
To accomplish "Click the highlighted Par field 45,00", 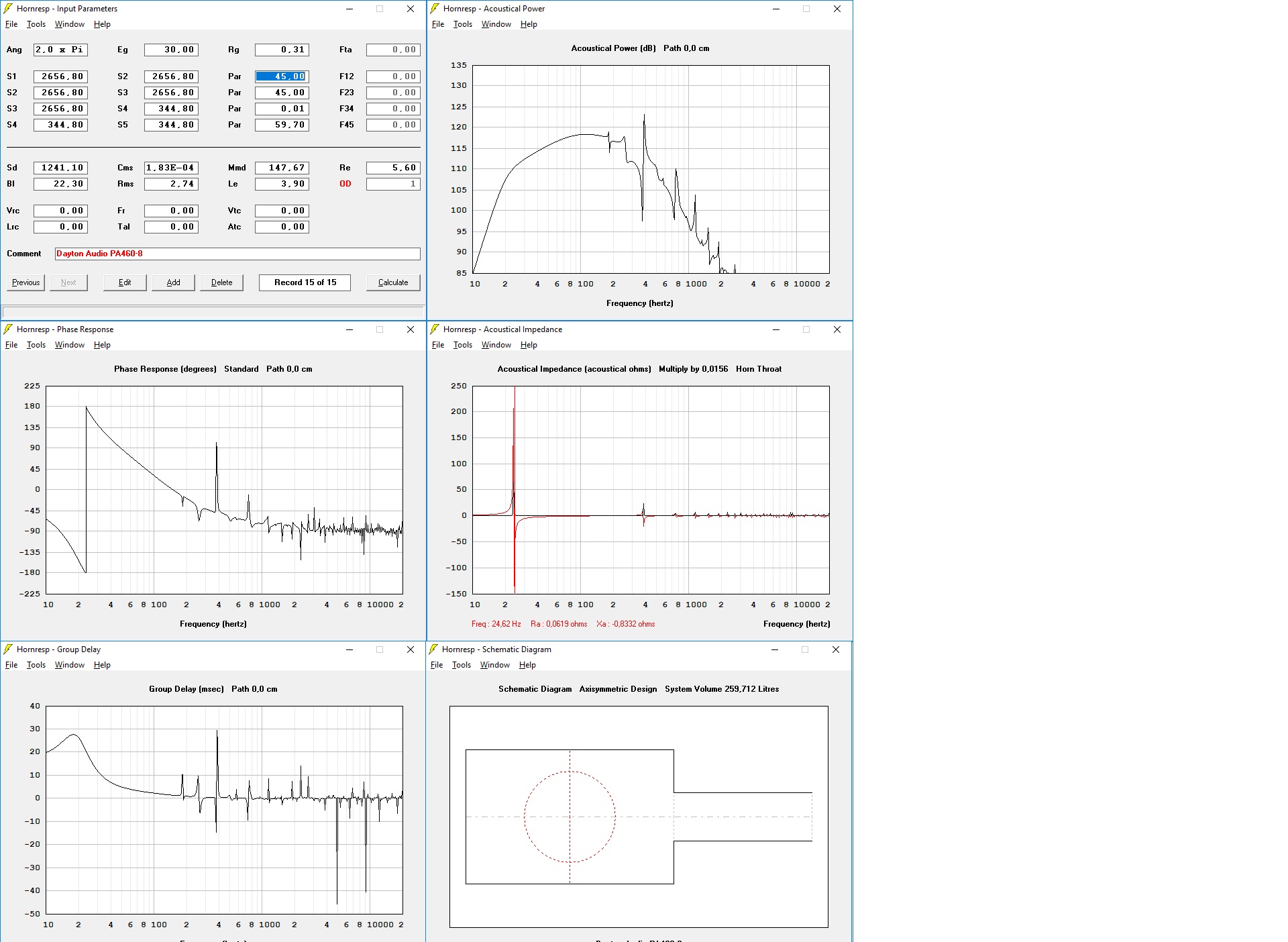I will pyautogui.click(x=282, y=76).
